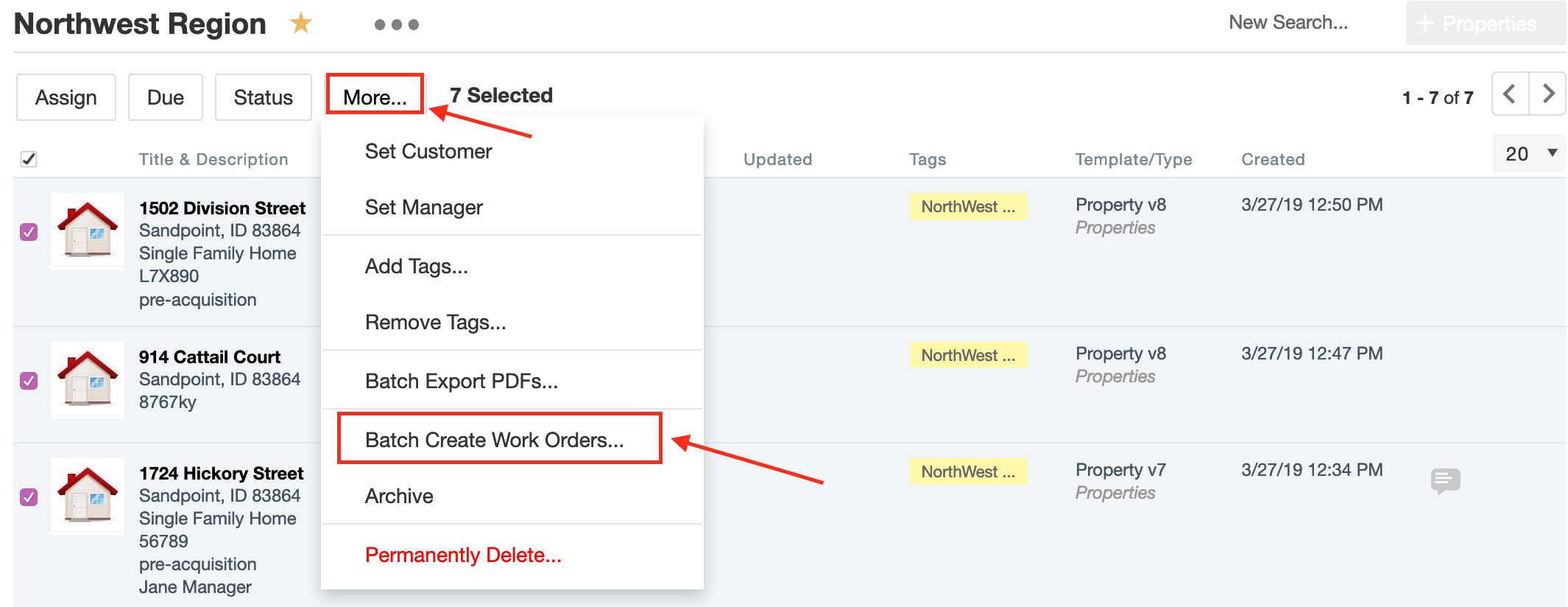Expand the 20 per page dropdown
Viewport: 1568px width, 607px height.
point(1530,154)
